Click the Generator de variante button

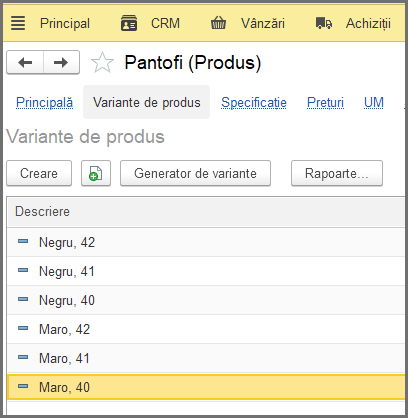pos(195,173)
